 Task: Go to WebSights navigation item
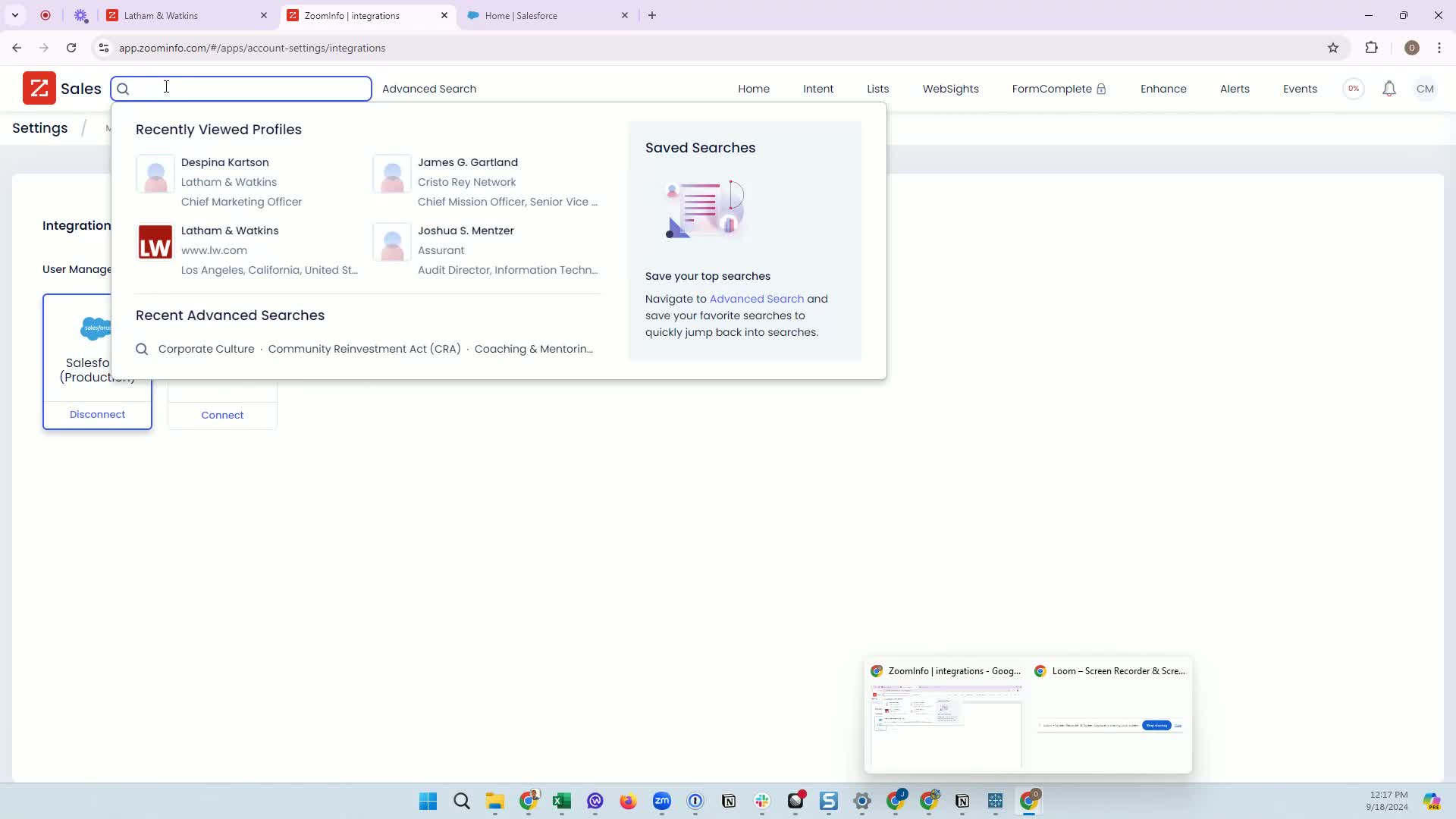coord(950,89)
